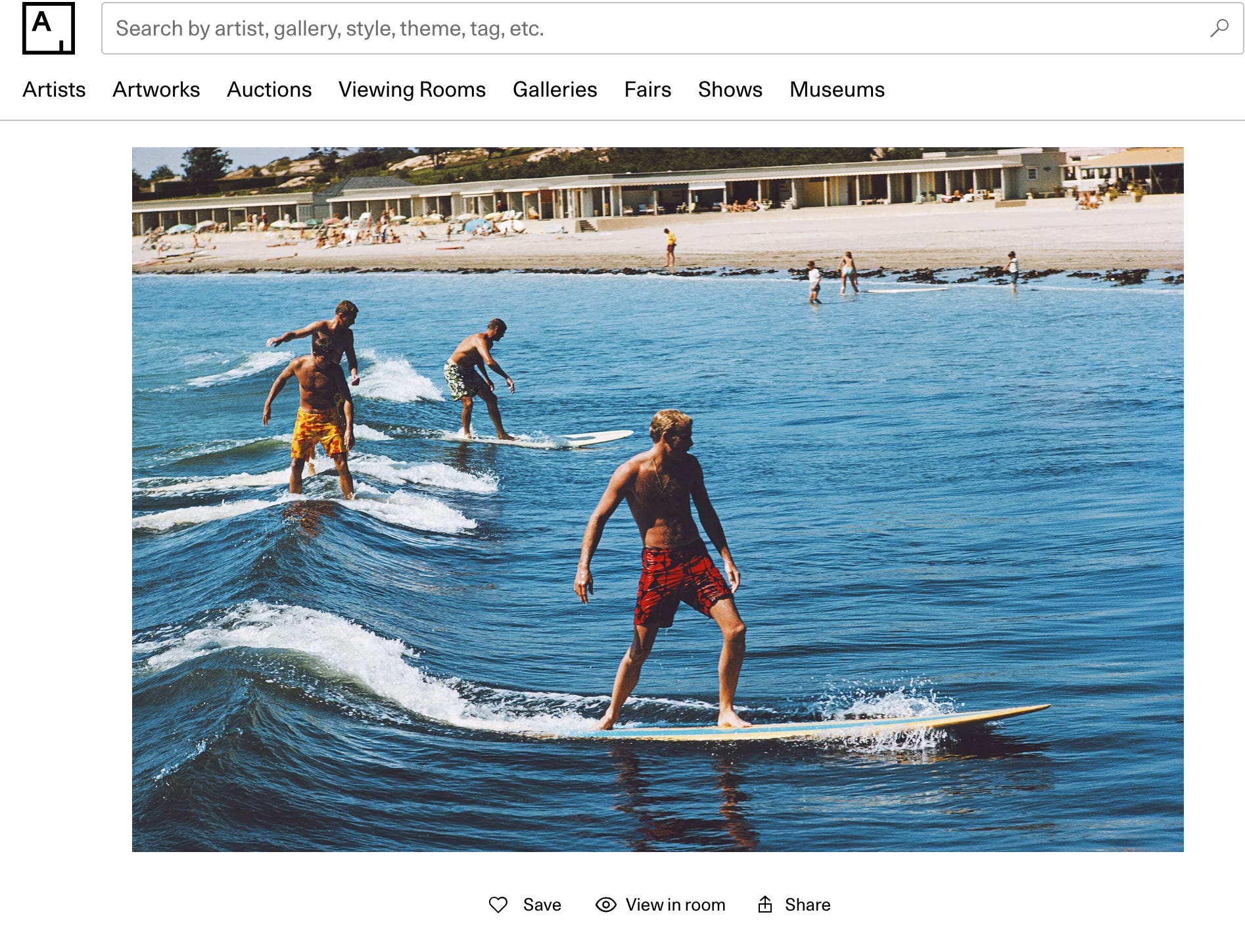Select Shows in the nav bar

point(730,89)
